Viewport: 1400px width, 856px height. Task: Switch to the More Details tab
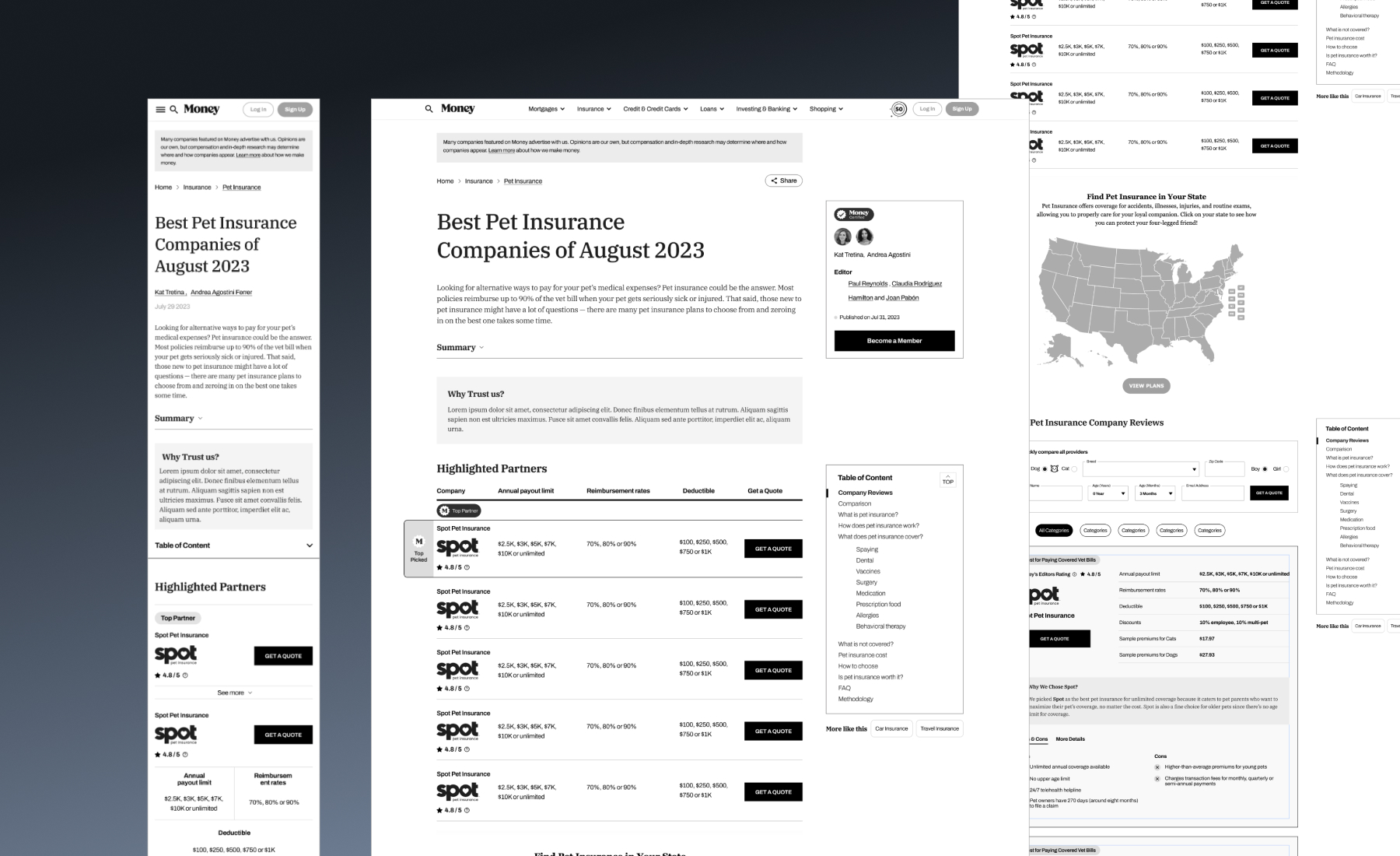pyautogui.click(x=1070, y=739)
